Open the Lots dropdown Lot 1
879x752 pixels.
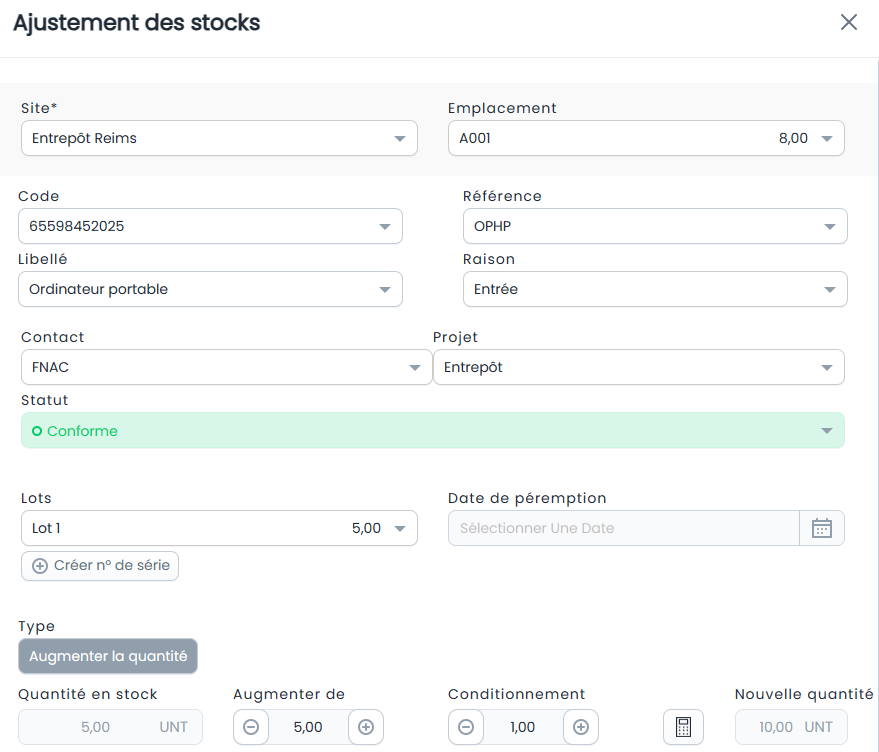219,528
